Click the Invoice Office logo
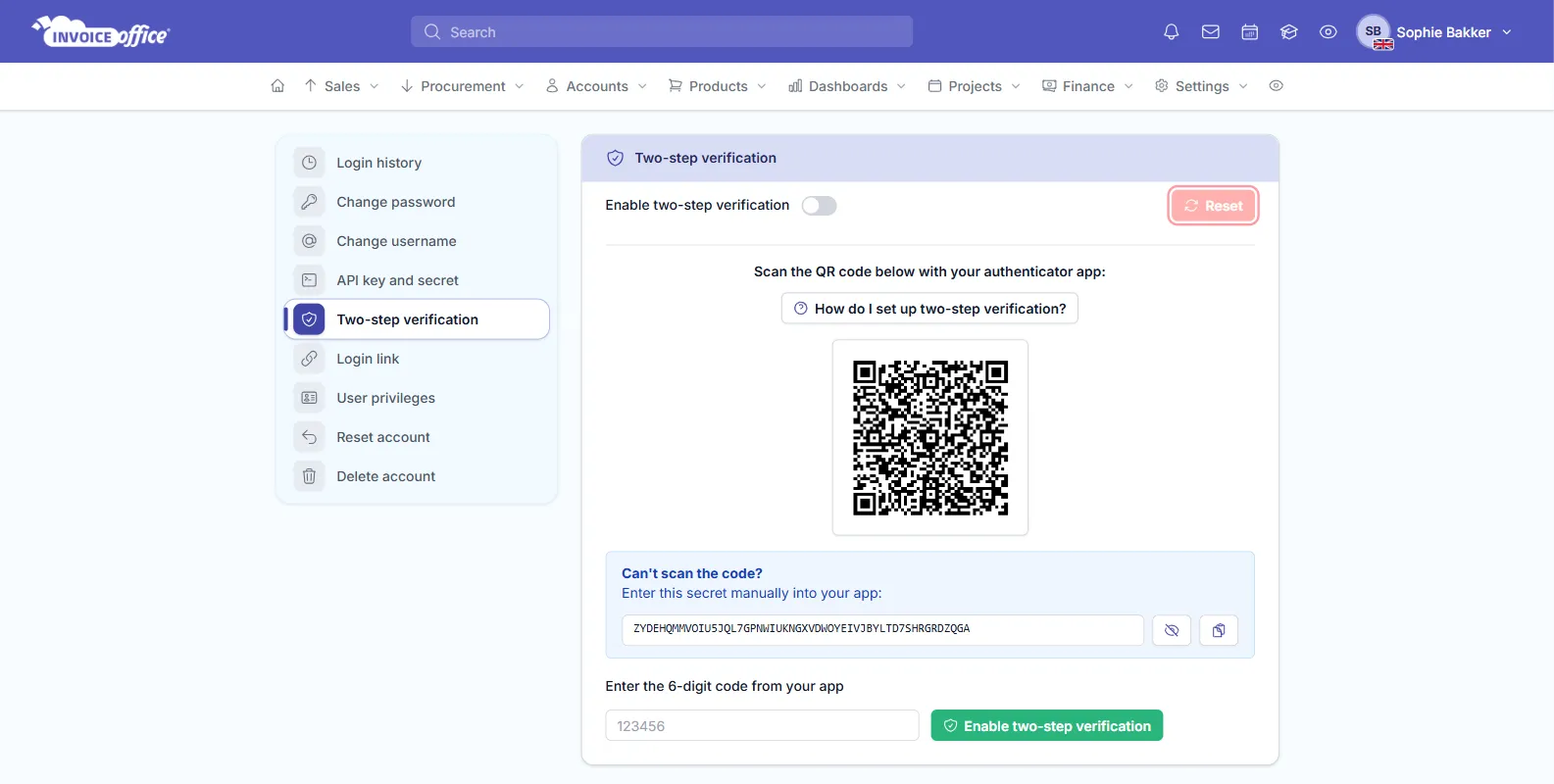 [x=101, y=32]
